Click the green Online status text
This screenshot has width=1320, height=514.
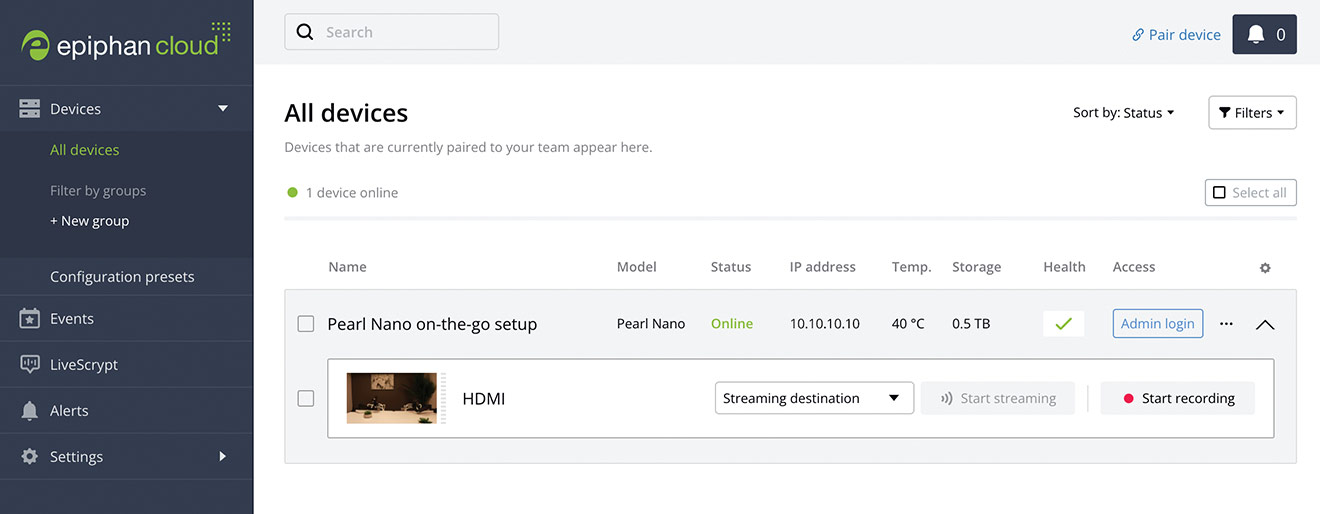[x=732, y=324]
